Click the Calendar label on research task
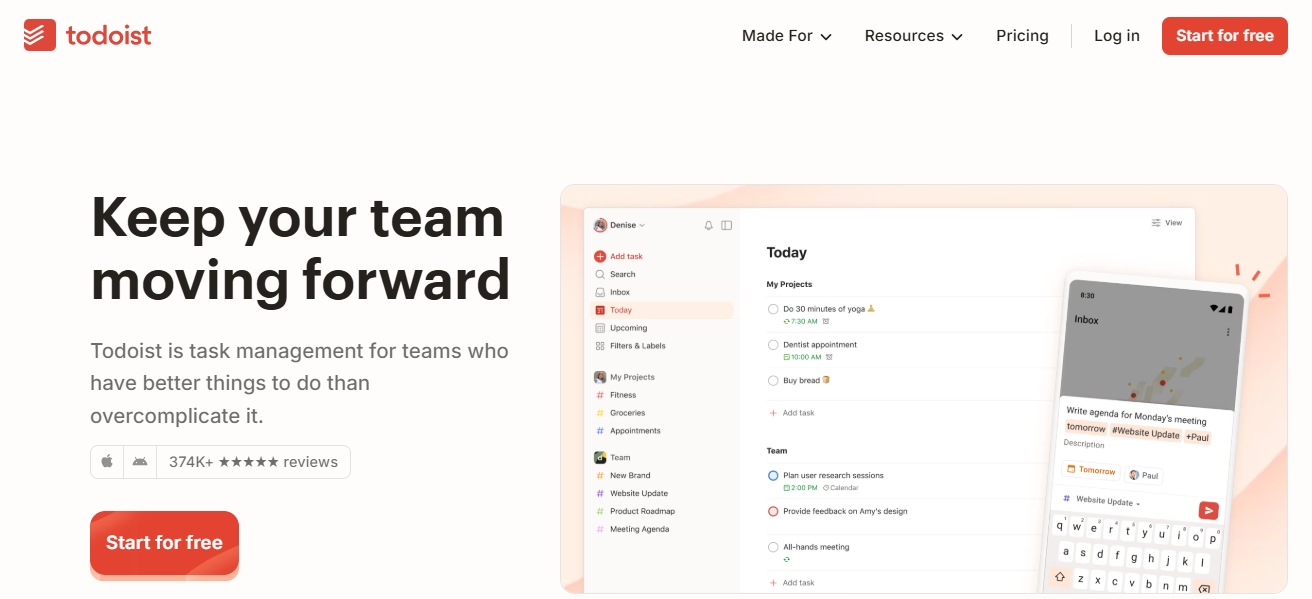 841,488
